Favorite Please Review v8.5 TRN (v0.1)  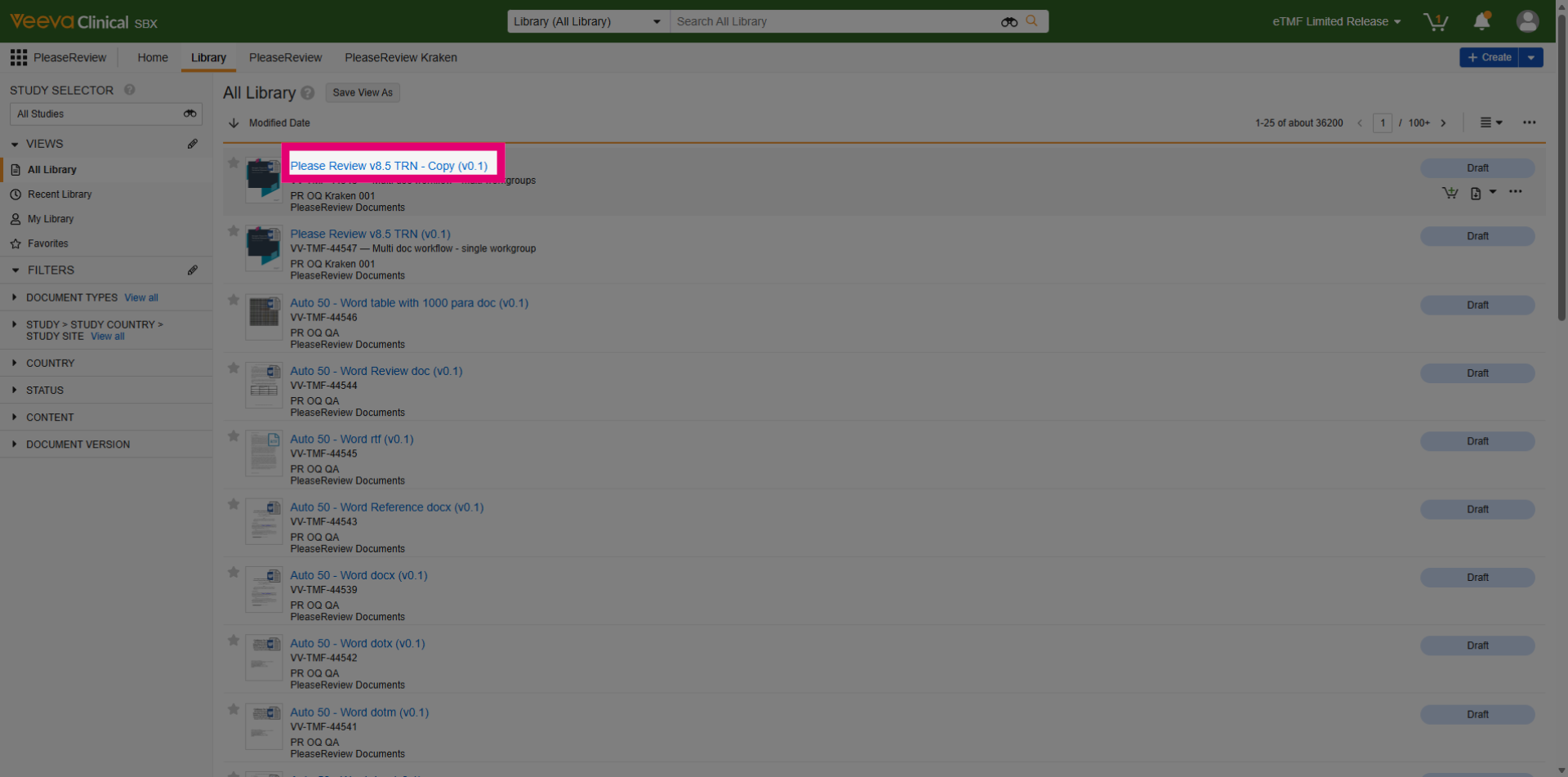point(234,231)
